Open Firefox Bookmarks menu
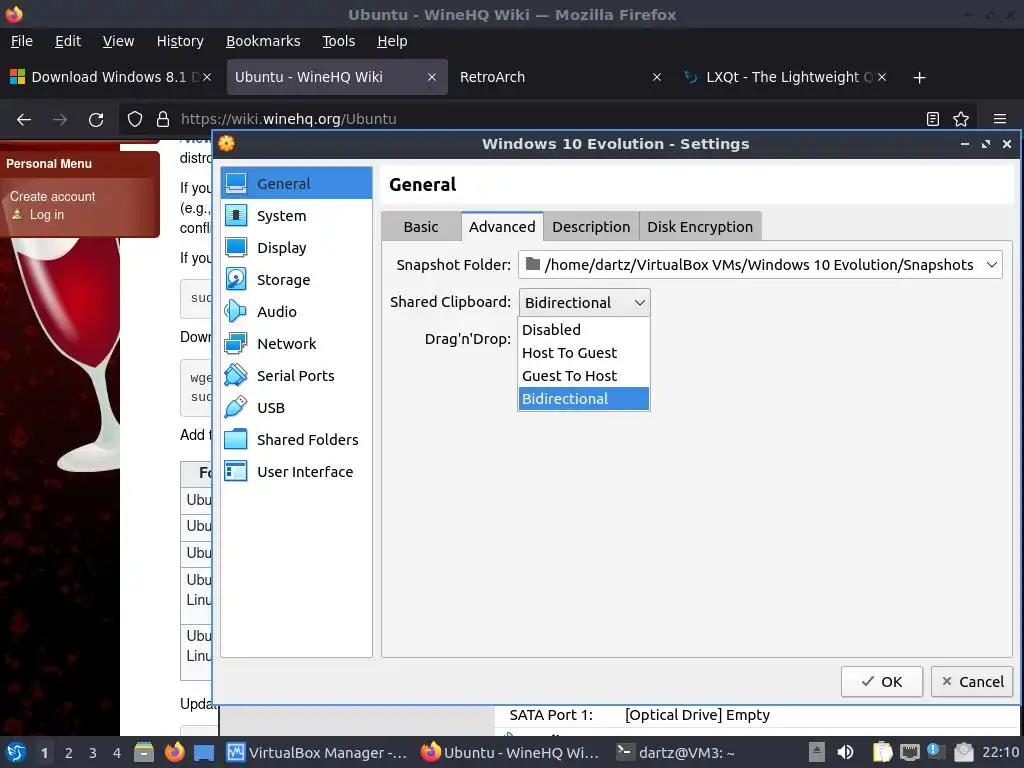This screenshot has width=1024, height=768. [x=263, y=41]
